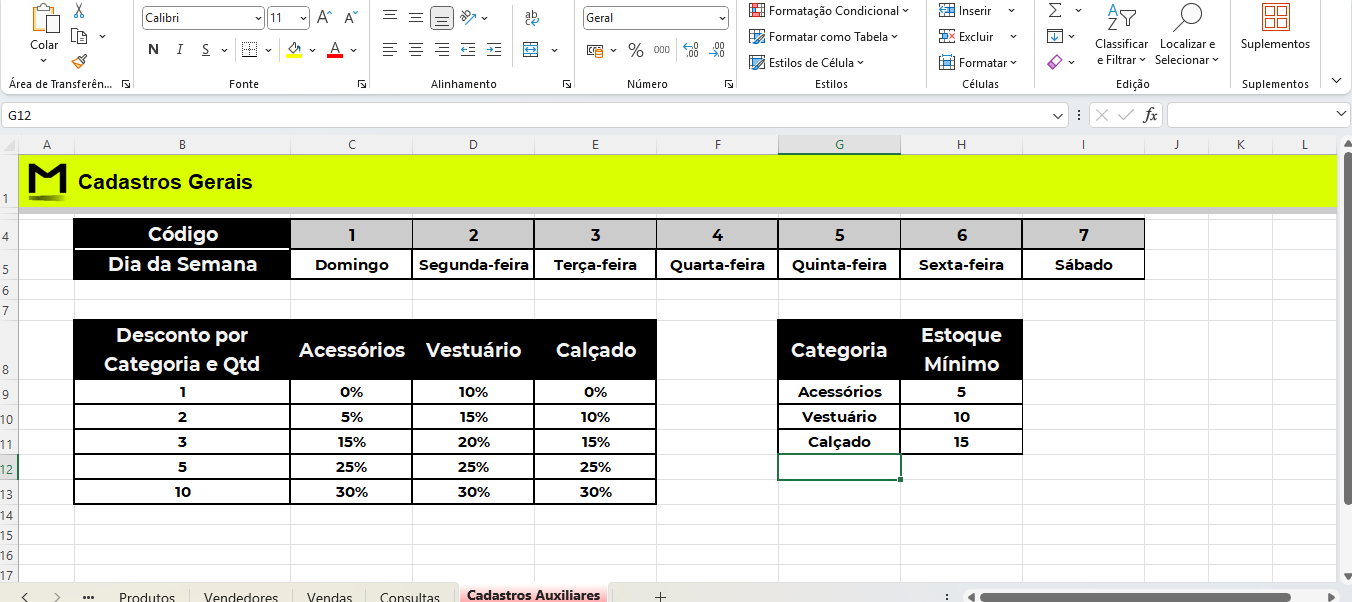Apply accounting number format icon
The image size is (1352, 602).
click(x=594, y=49)
